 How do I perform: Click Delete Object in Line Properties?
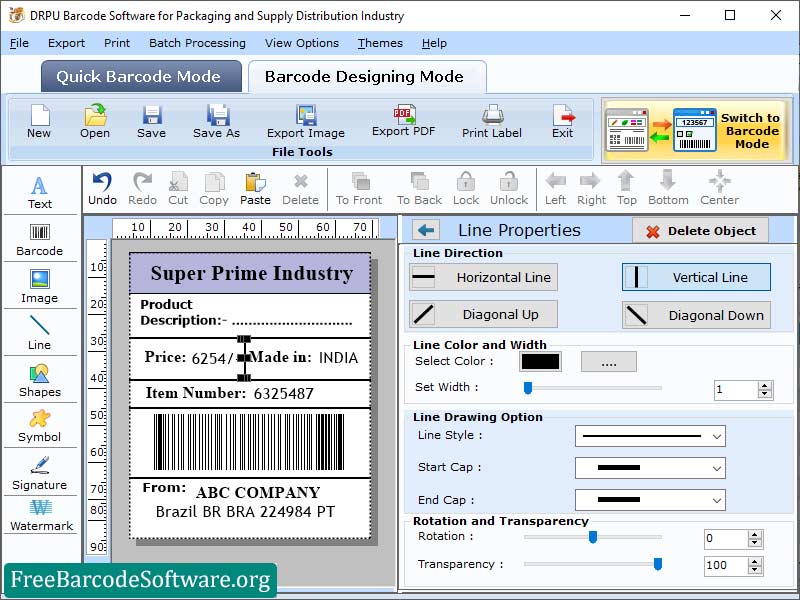[x=700, y=230]
